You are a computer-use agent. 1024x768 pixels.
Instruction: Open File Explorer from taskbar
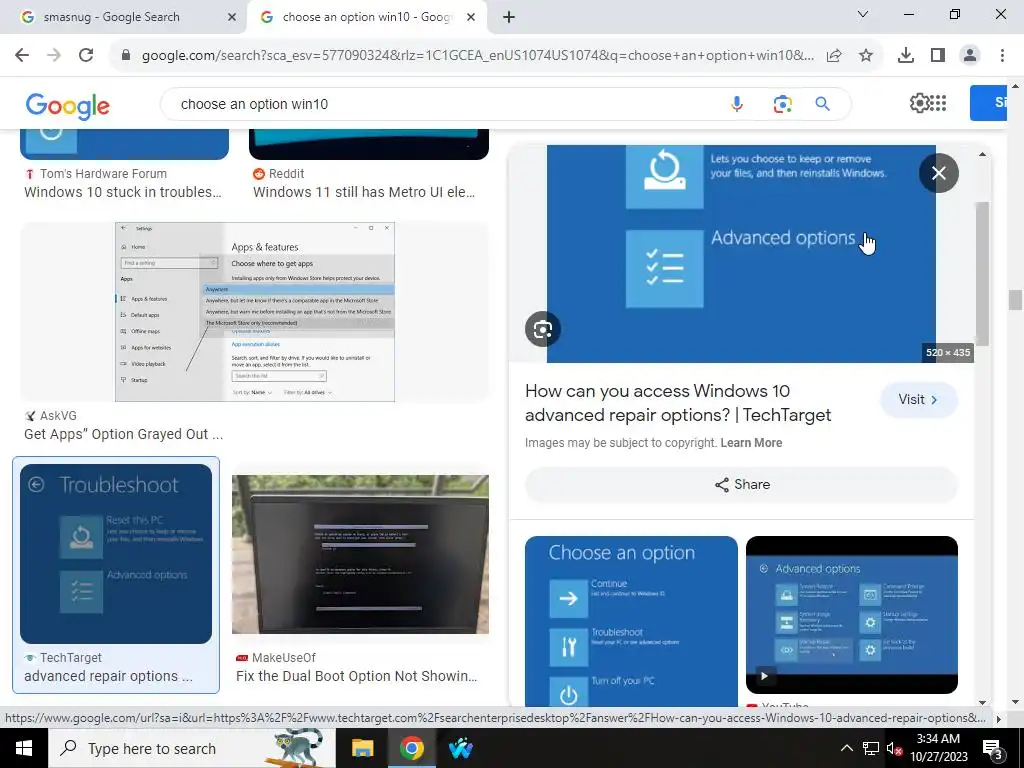click(362, 748)
